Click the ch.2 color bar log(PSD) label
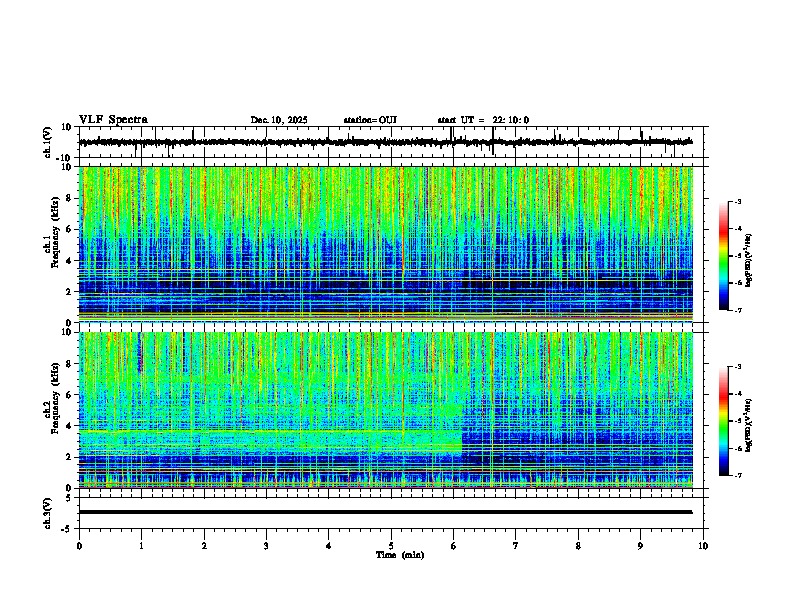792x612 pixels. point(749,425)
